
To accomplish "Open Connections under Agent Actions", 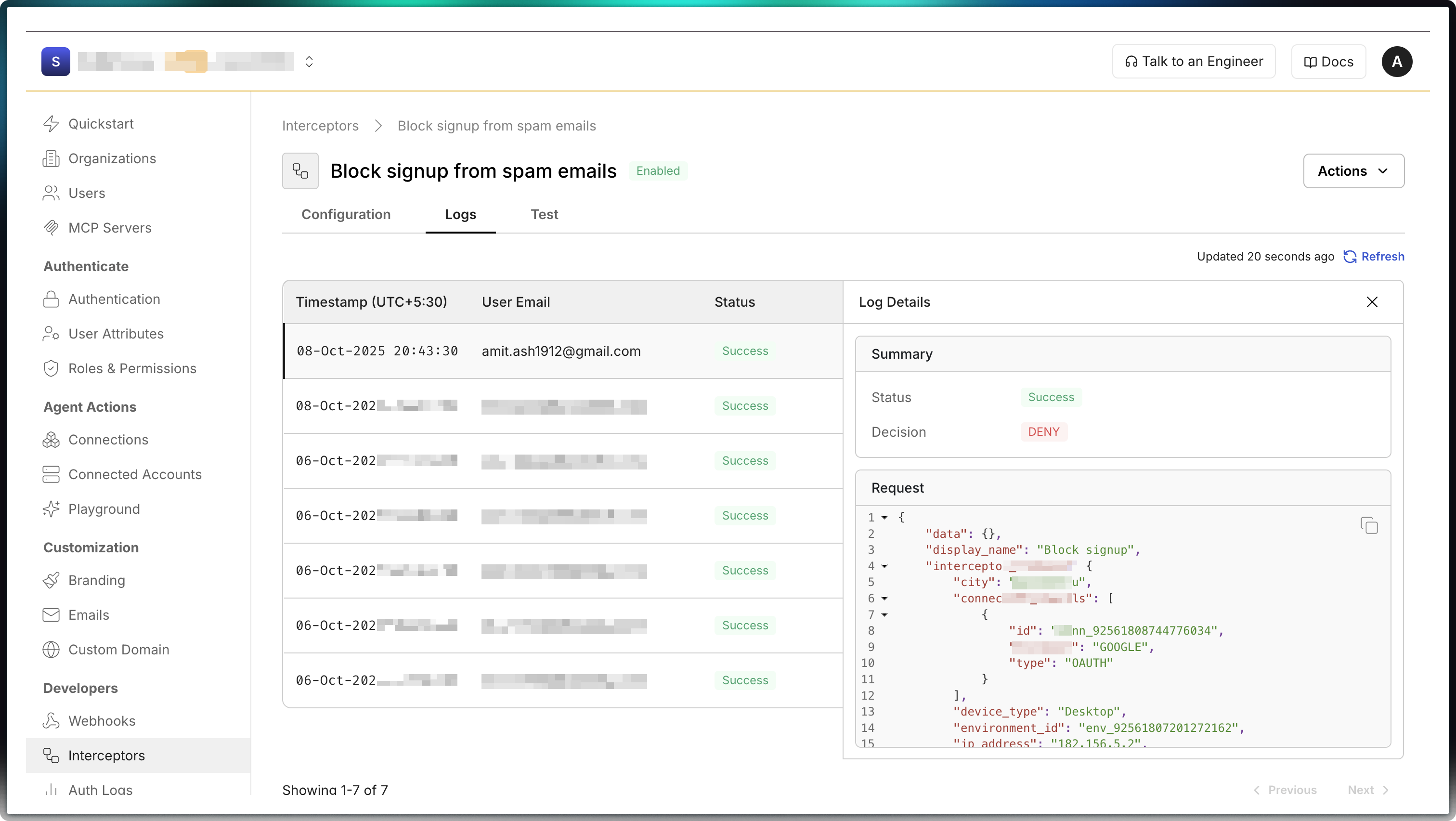I will point(52,439).
